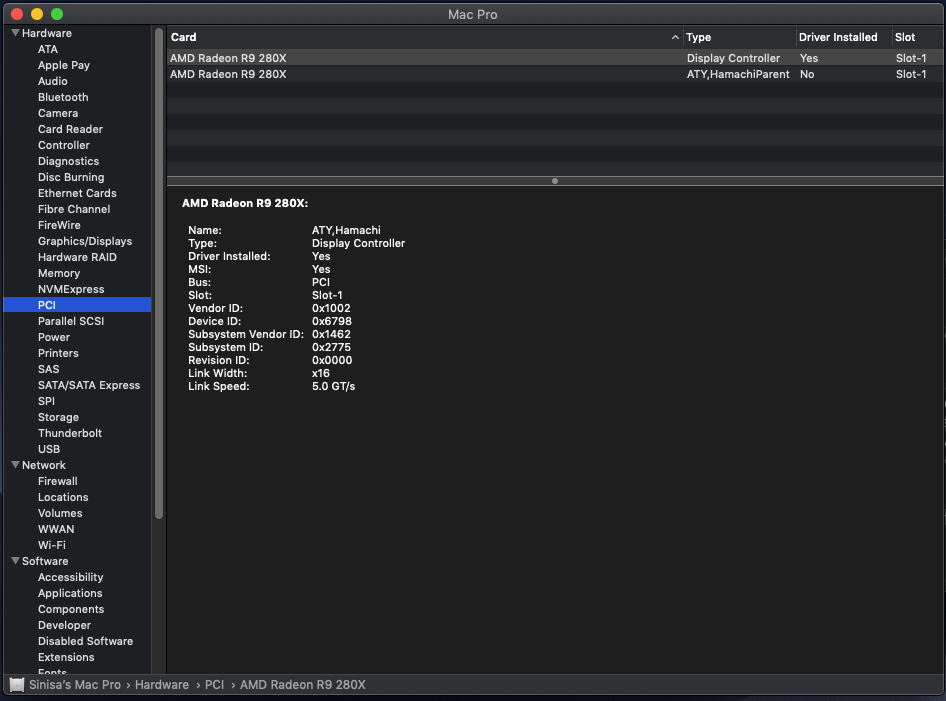Viewport: 946px width, 701px height.
Task: Open the Apple Pay sidebar entry
Action: [x=64, y=65]
